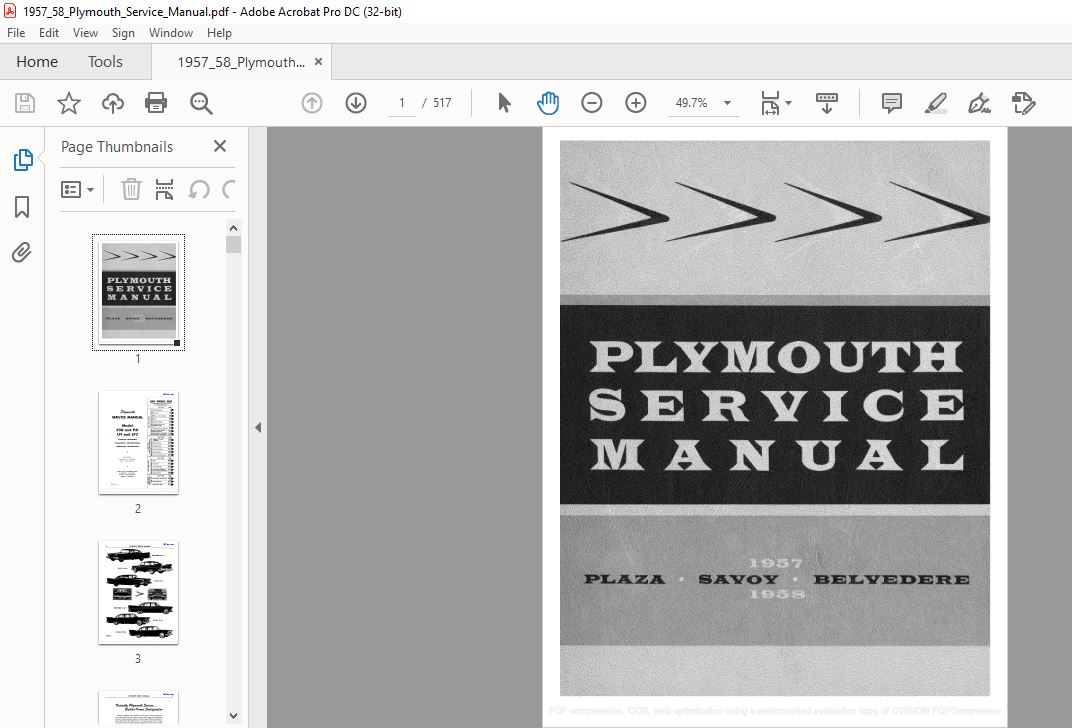Go to next page arrow
Viewport: 1072px width, 728px height.
coord(356,103)
